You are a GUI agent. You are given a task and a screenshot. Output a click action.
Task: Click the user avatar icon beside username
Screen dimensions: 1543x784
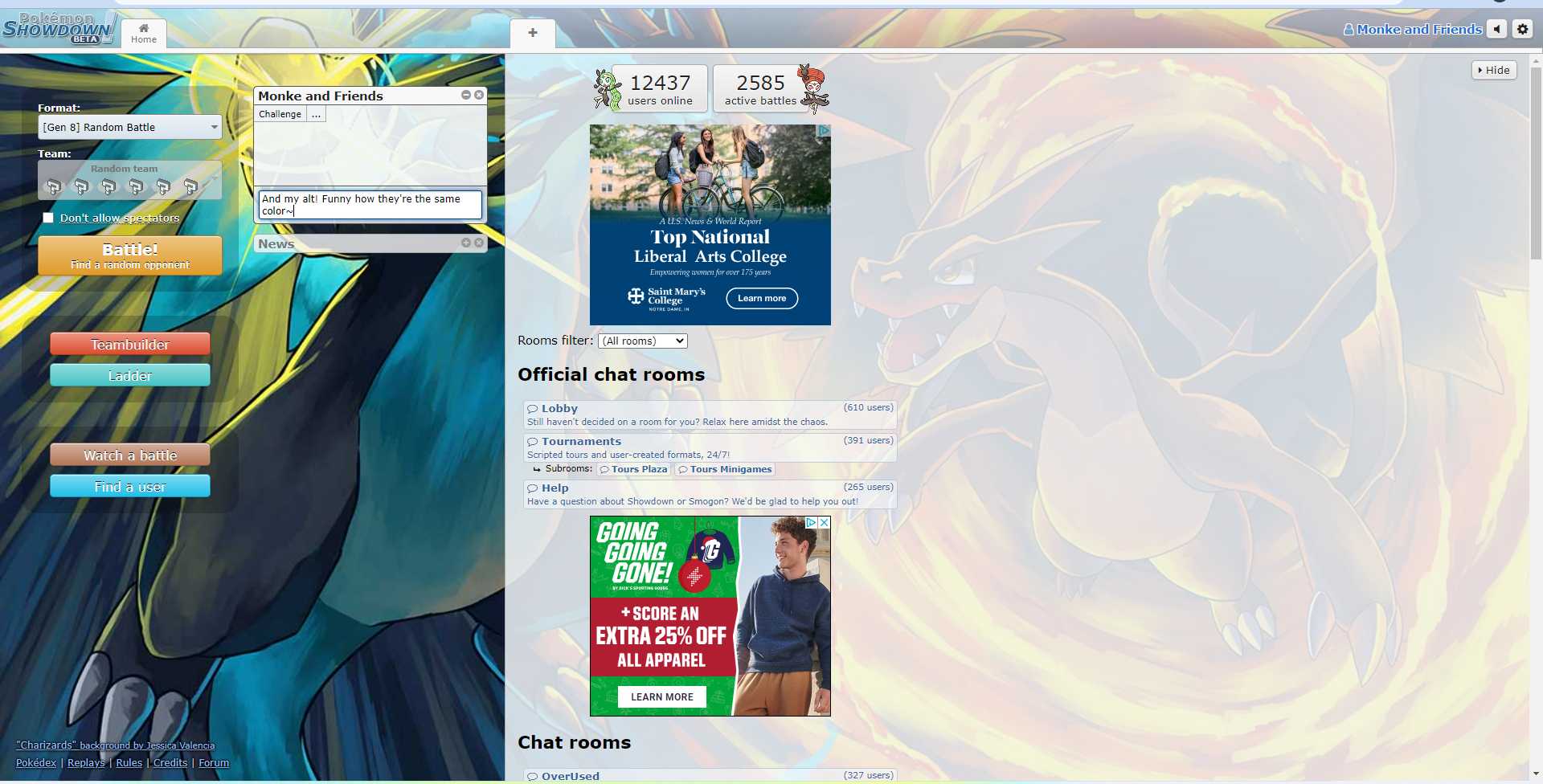click(x=1349, y=29)
